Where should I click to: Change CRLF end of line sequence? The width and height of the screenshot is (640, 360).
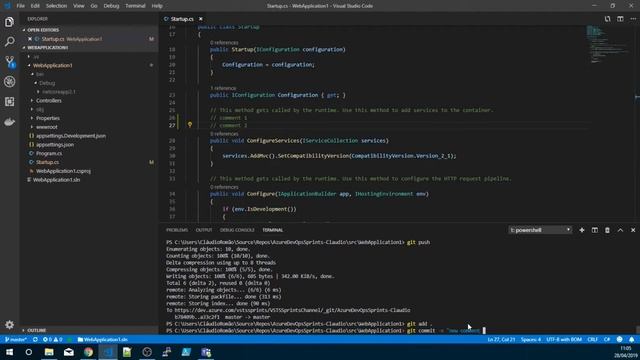tap(592, 339)
